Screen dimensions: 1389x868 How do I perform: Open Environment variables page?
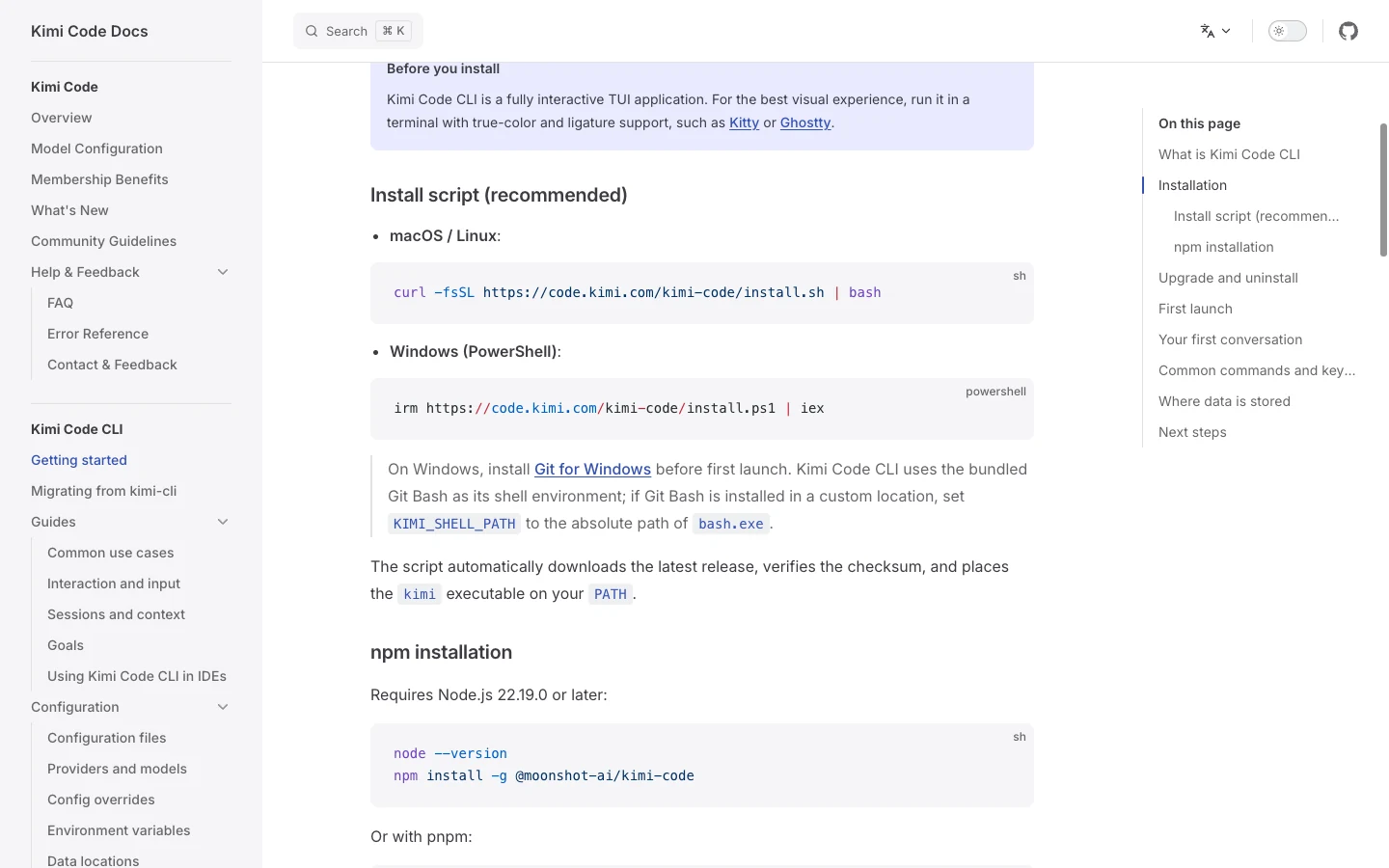click(119, 830)
